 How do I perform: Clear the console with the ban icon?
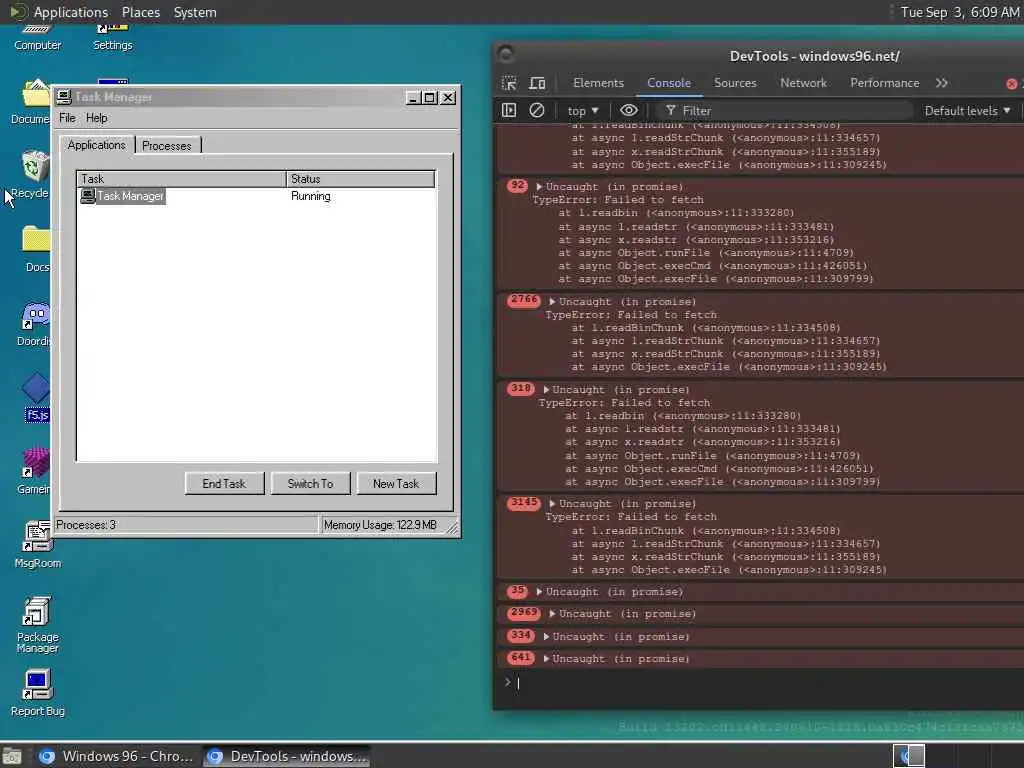(536, 110)
